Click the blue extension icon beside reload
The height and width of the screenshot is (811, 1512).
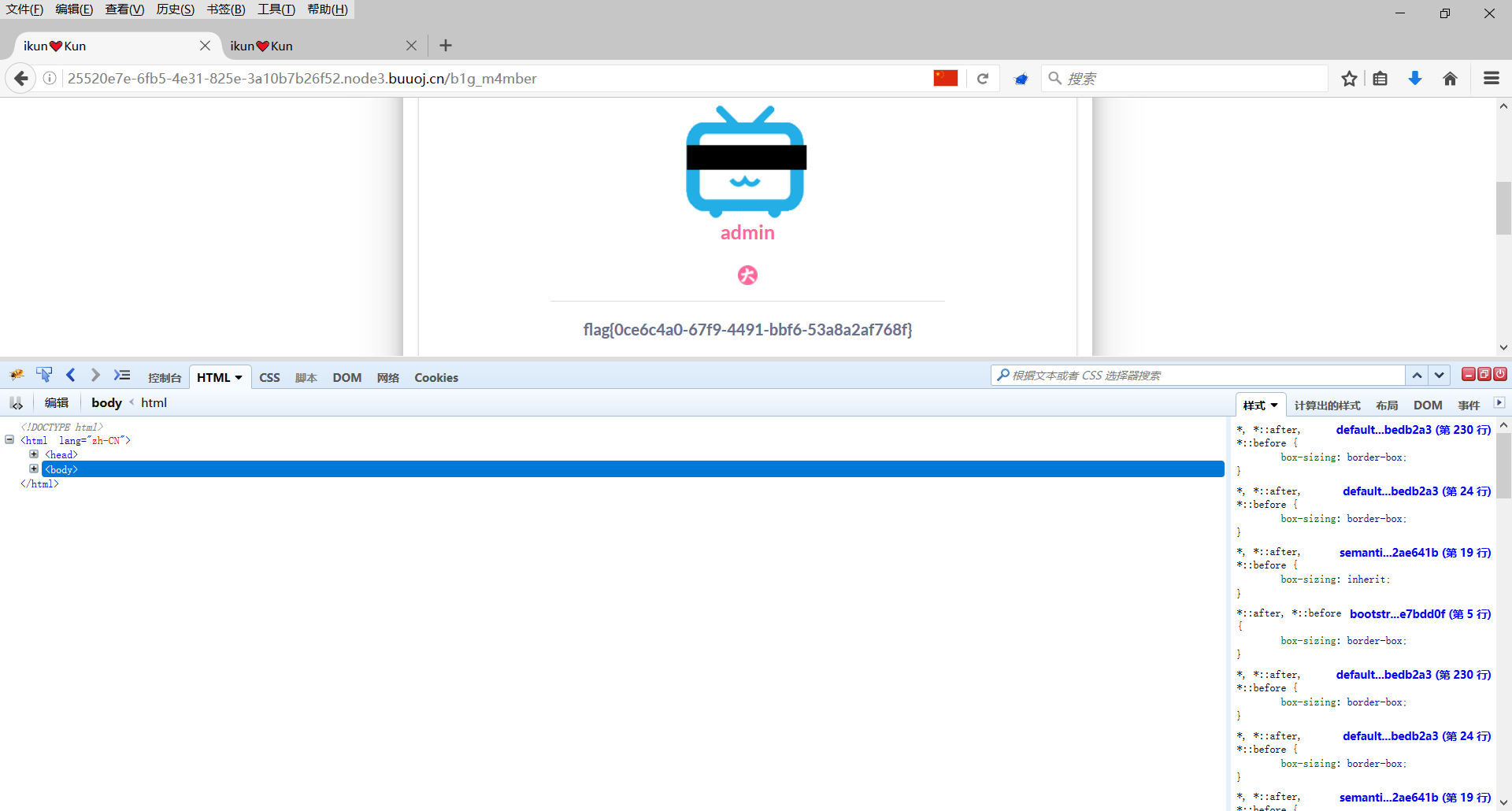(x=1021, y=78)
